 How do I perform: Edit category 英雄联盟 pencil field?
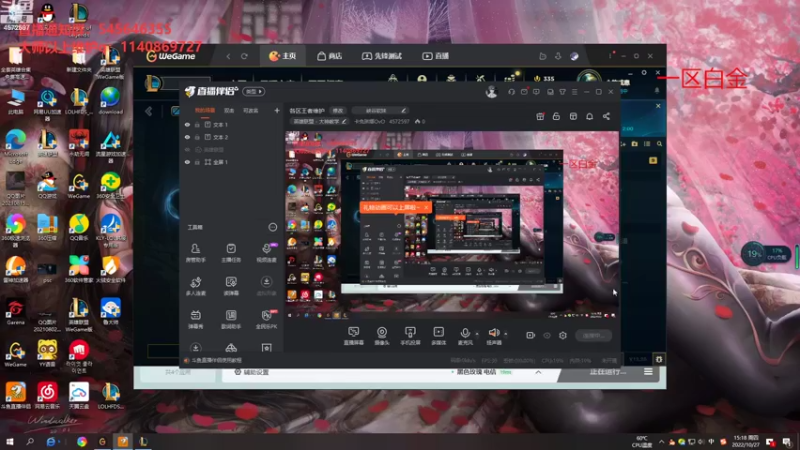(x=319, y=121)
